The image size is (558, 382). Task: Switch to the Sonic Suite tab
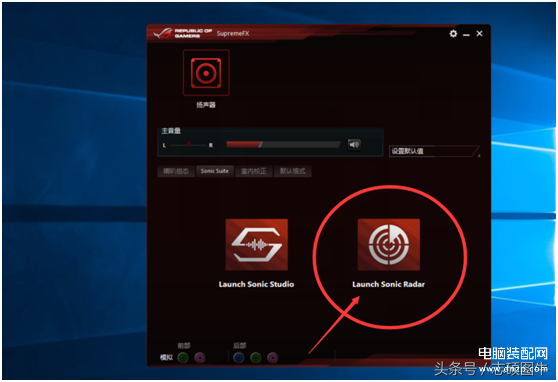tap(215, 171)
